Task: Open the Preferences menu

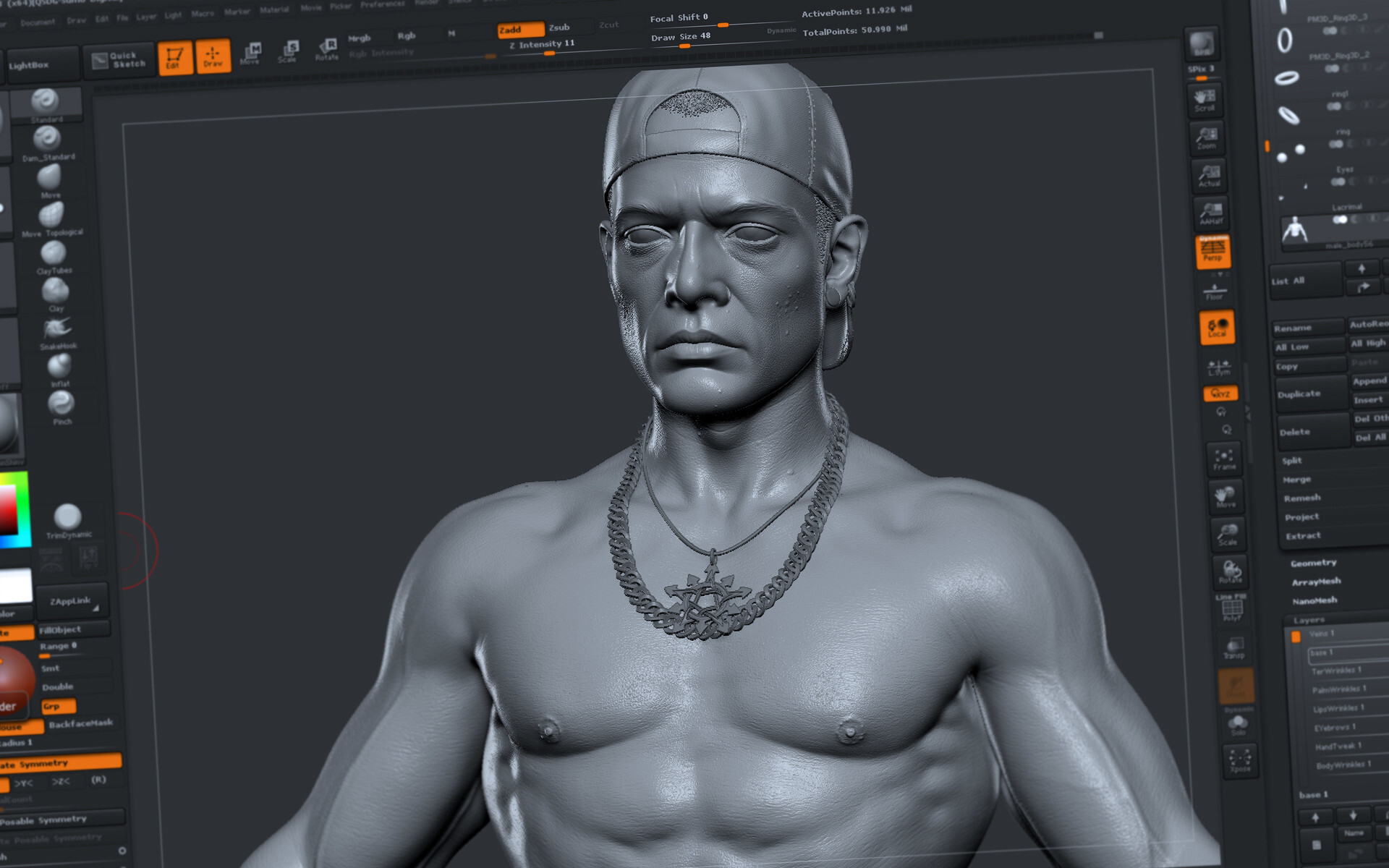Action: click(382, 4)
